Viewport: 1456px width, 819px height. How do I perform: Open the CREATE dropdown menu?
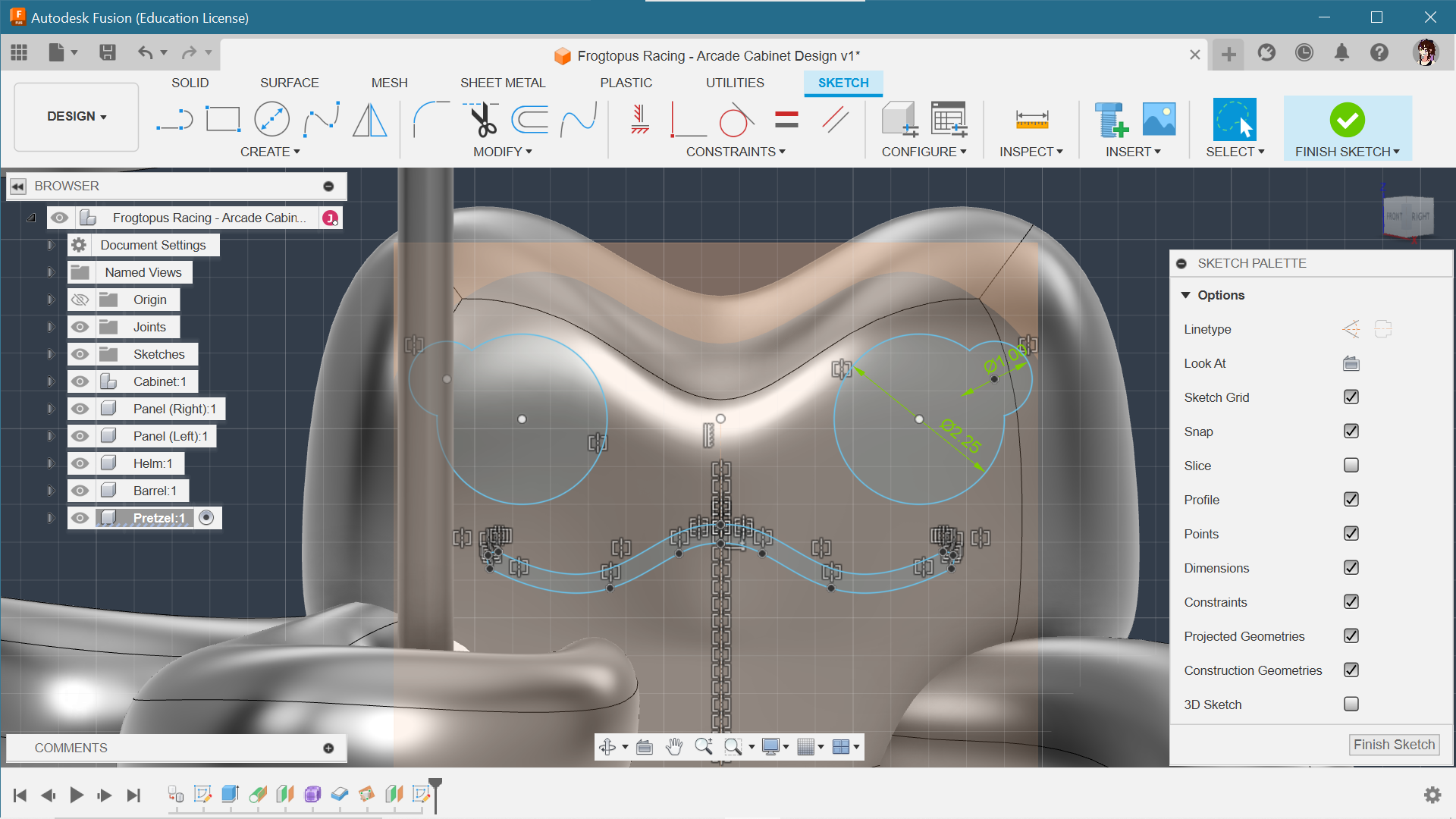(x=270, y=152)
